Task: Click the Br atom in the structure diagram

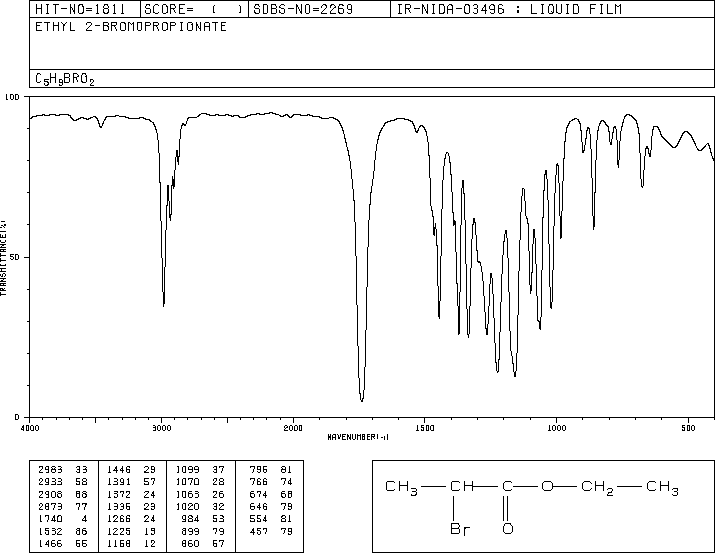Action: coord(460,529)
